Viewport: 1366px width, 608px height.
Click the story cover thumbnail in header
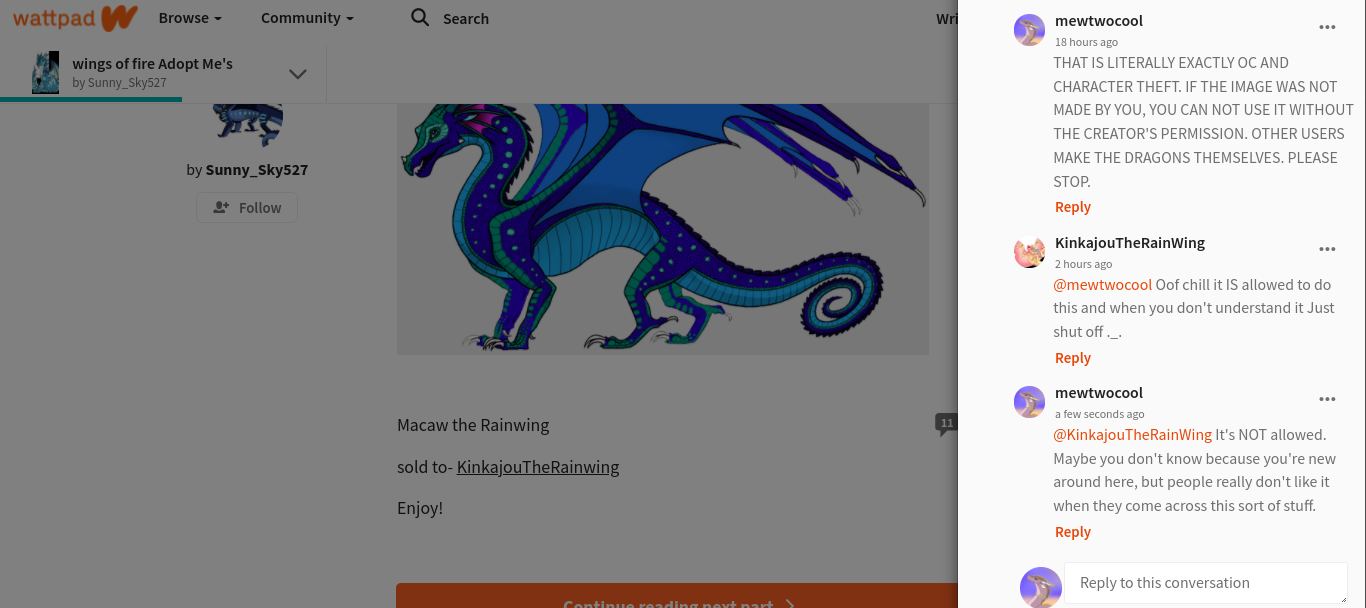[45, 73]
